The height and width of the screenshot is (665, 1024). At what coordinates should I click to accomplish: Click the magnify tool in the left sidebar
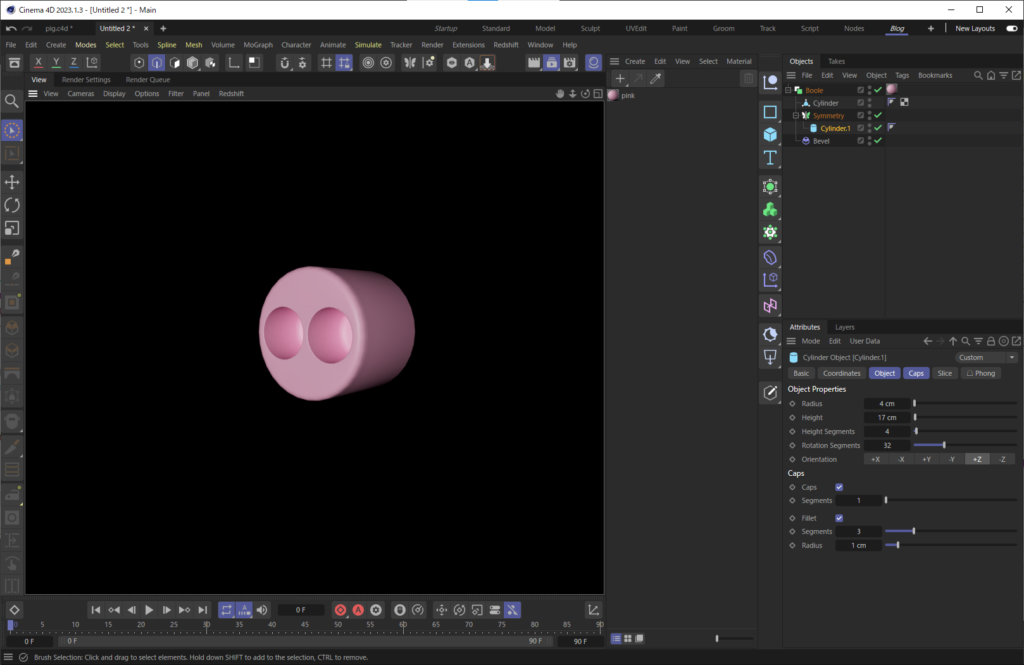13,100
